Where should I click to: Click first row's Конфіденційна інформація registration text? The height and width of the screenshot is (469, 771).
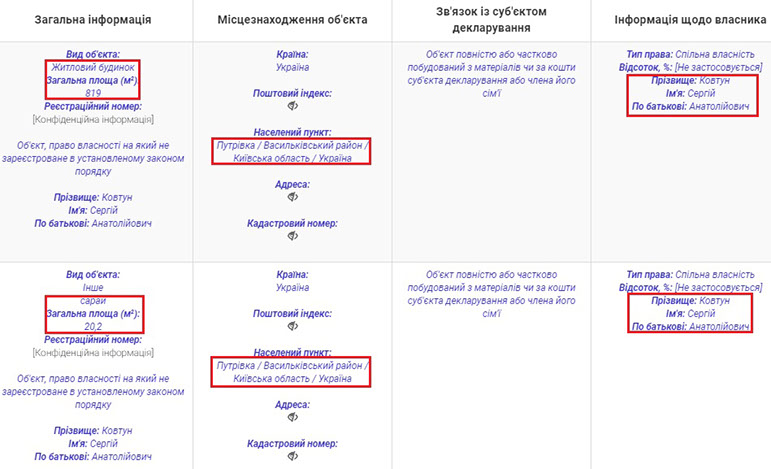coord(93,119)
